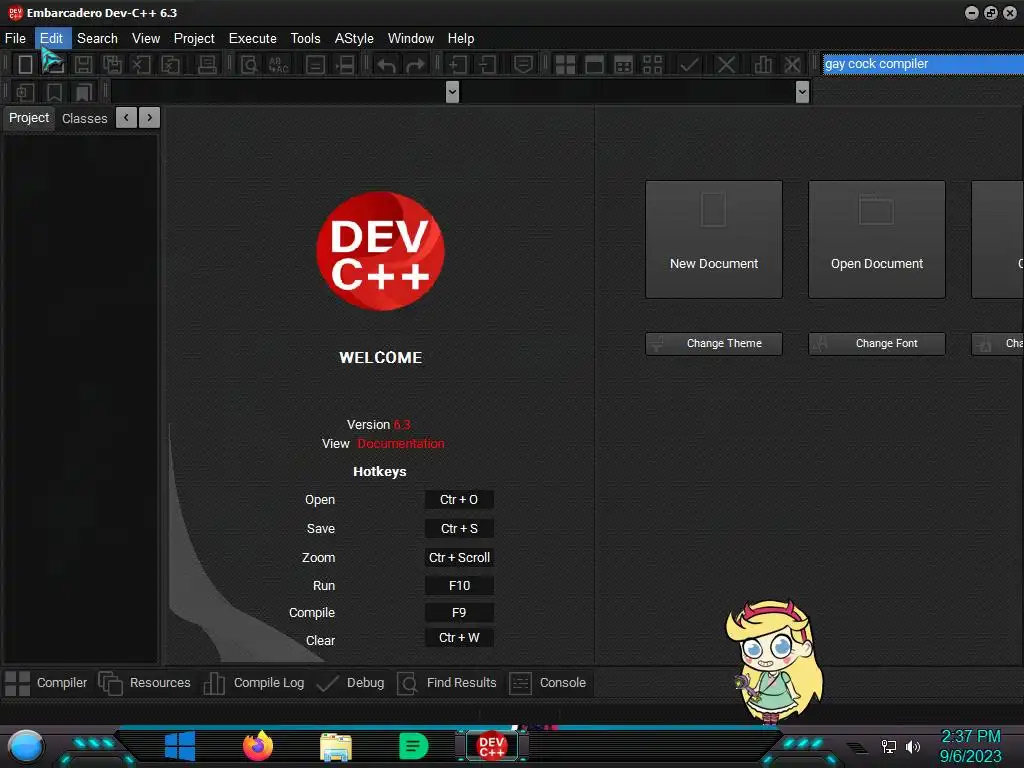Click the Change Theme button
Image resolution: width=1024 pixels, height=768 pixels.
point(714,344)
